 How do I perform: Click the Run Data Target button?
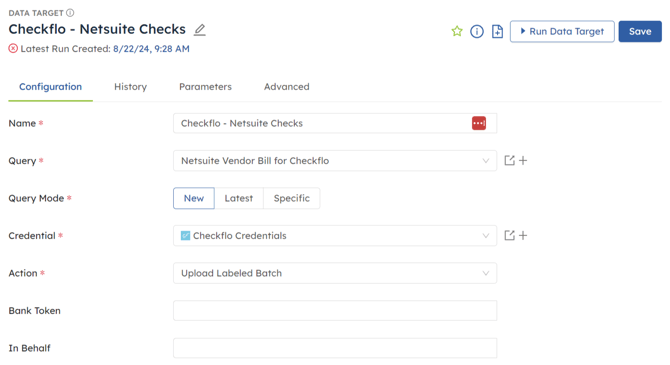coord(562,31)
